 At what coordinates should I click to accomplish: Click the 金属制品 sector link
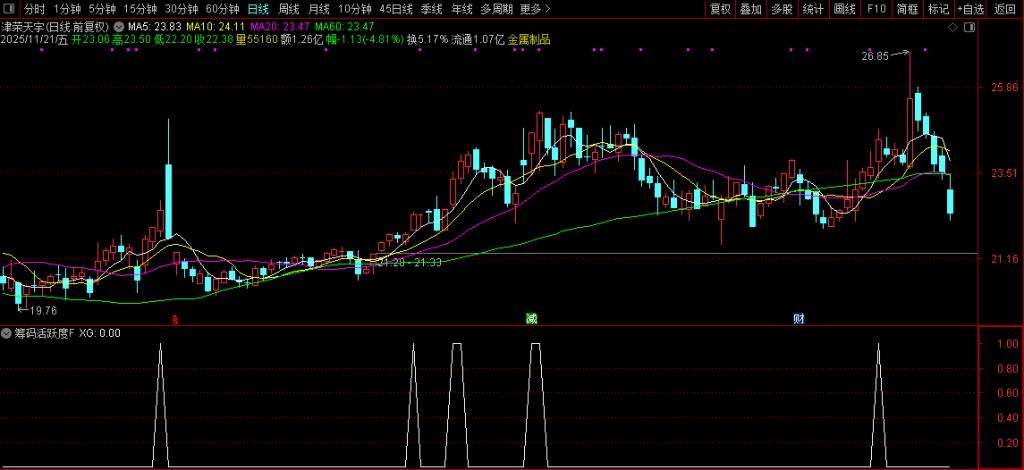tap(529, 40)
